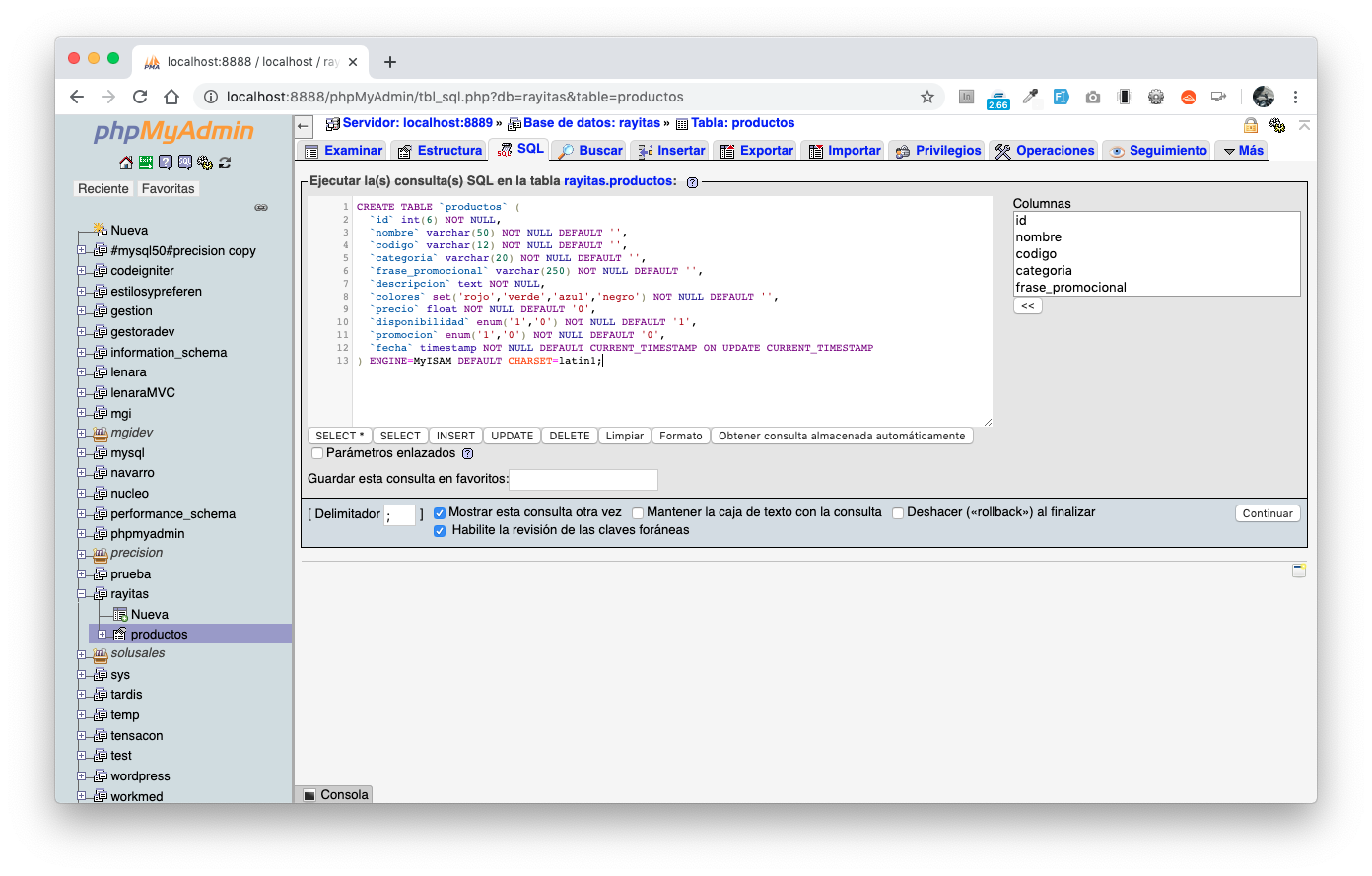Open Chrome profile avatar

1264,97
